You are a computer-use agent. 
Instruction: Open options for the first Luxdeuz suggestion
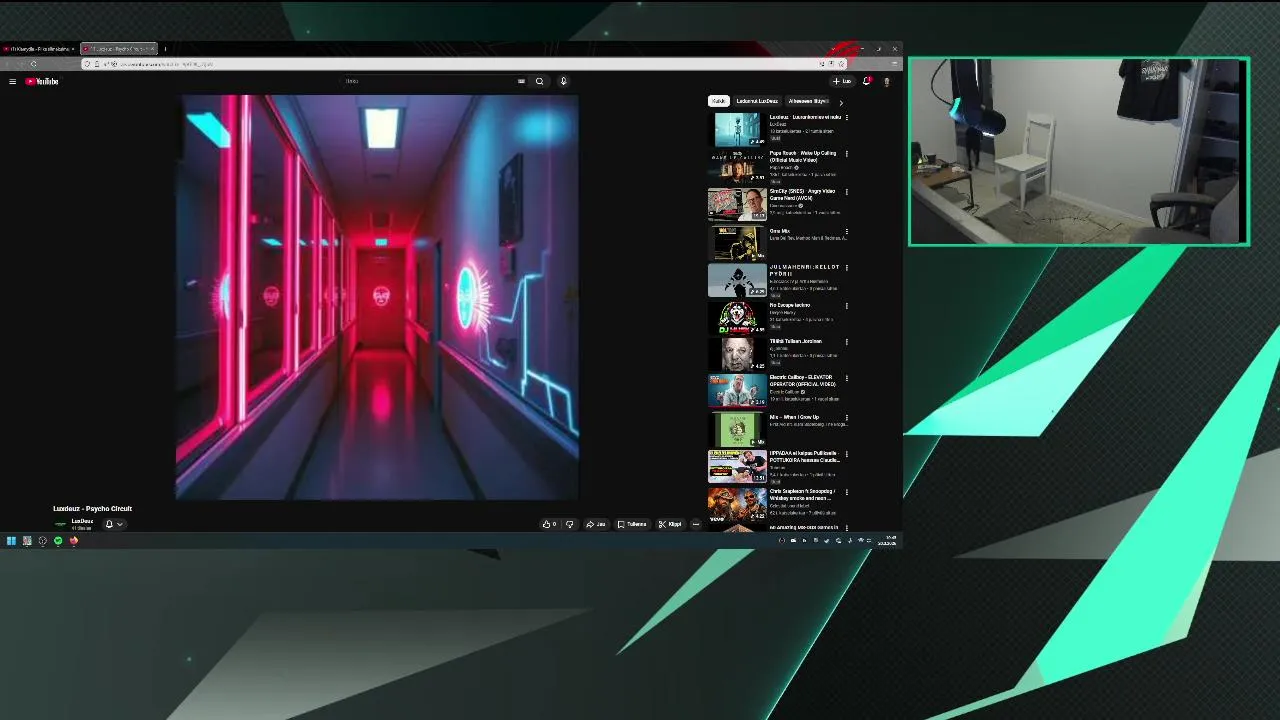click(x=847, y=117)
